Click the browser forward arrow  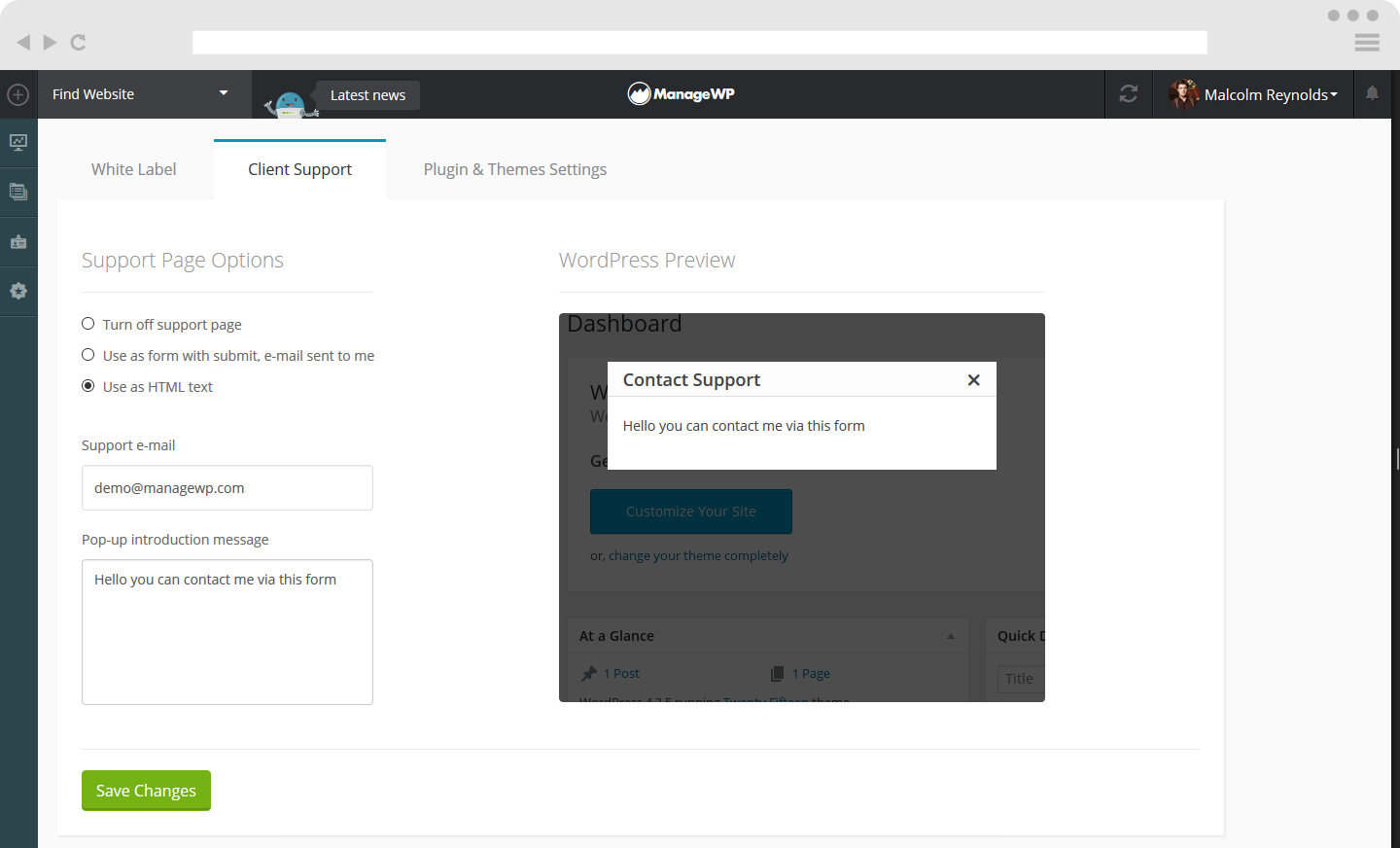[x=51, y=42]
